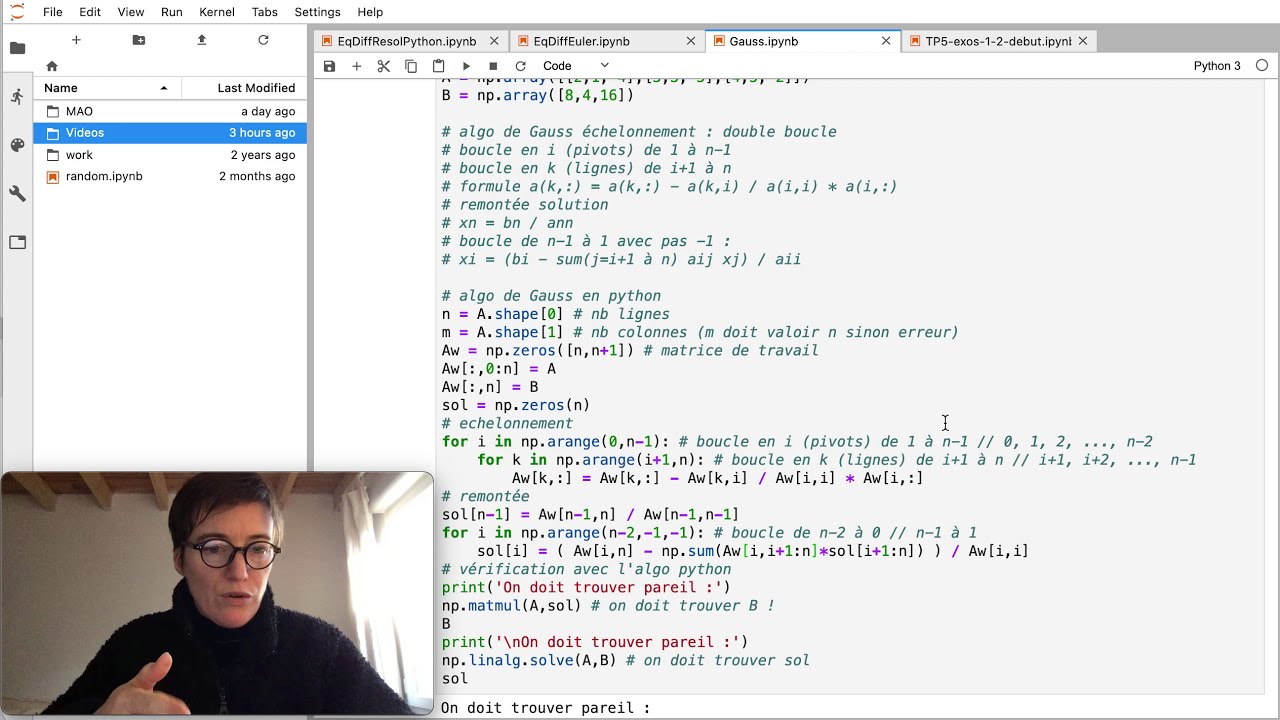Click the 'a day ago' modified time
This screenshot has width=1280, height=720.
click(x=268, y=111)
